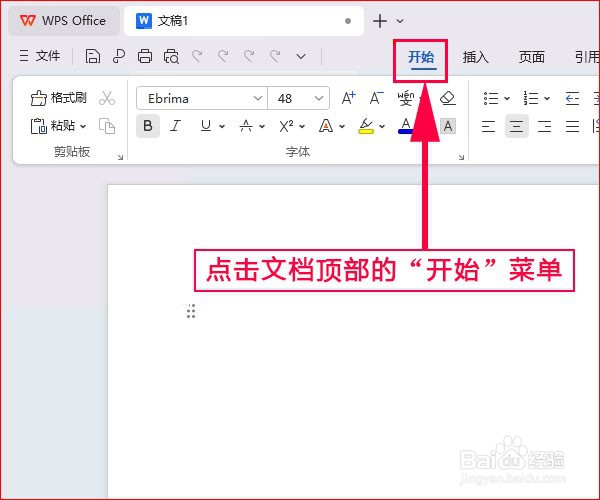The image size is (600, 500).
Task: Click the Copy icon
Action: click(x=107, y=126)
